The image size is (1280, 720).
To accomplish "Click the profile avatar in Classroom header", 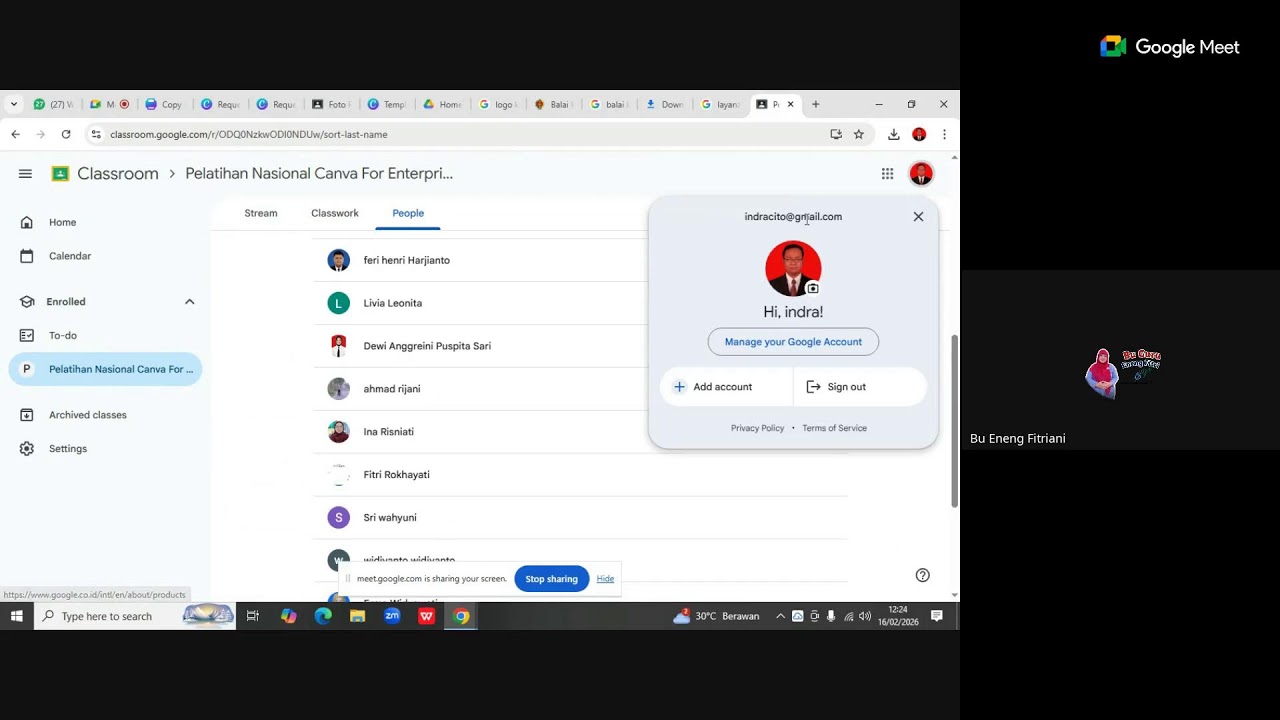I will coord(921,174).
